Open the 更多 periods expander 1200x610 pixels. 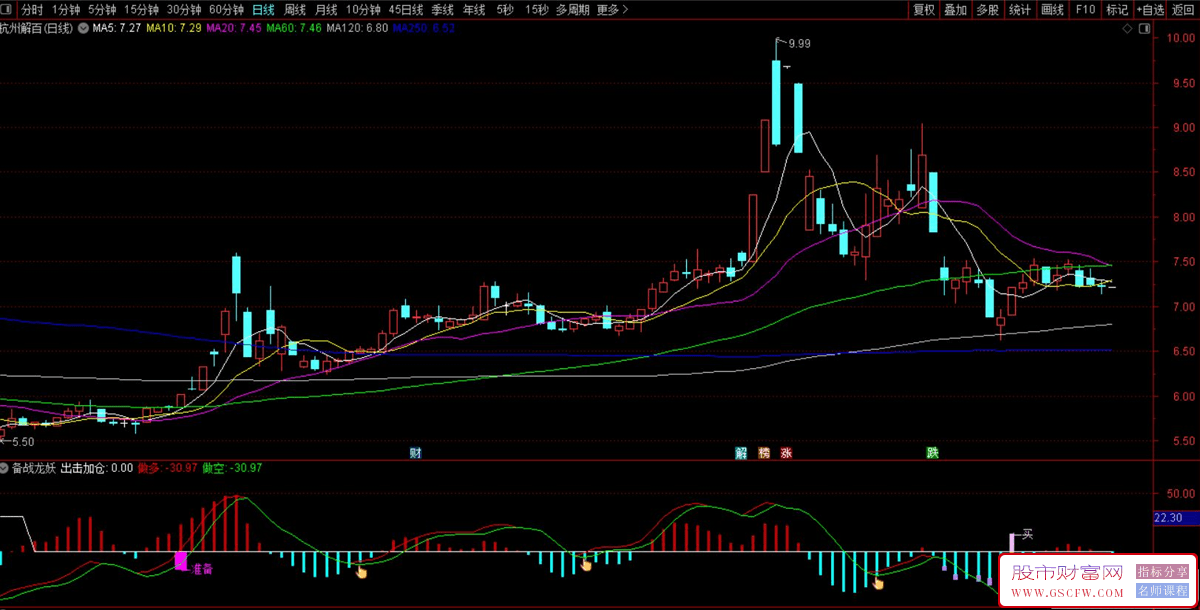(612, 10)
